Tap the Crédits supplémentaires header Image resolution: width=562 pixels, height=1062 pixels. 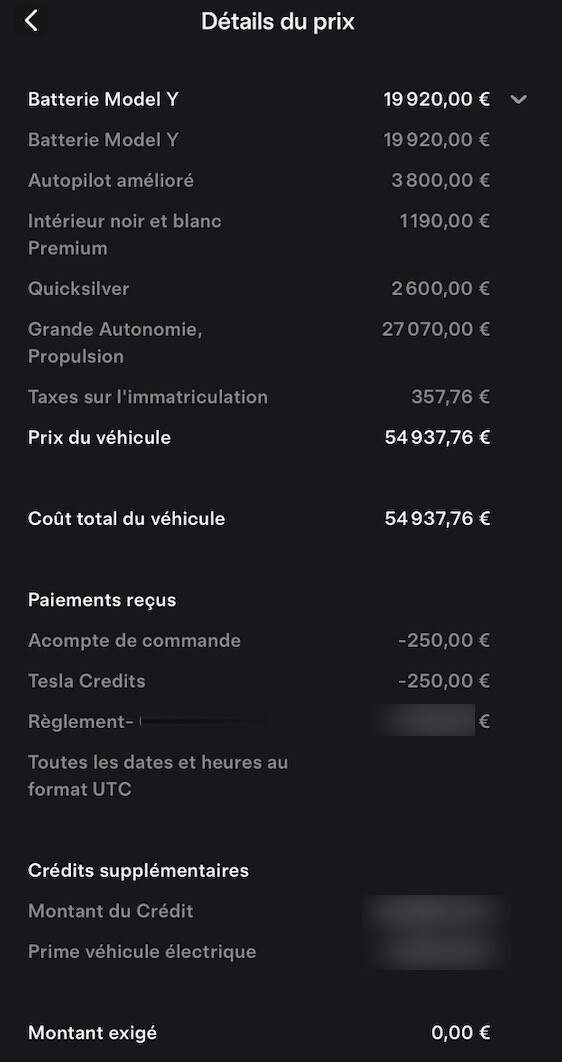tap(138, 870)
